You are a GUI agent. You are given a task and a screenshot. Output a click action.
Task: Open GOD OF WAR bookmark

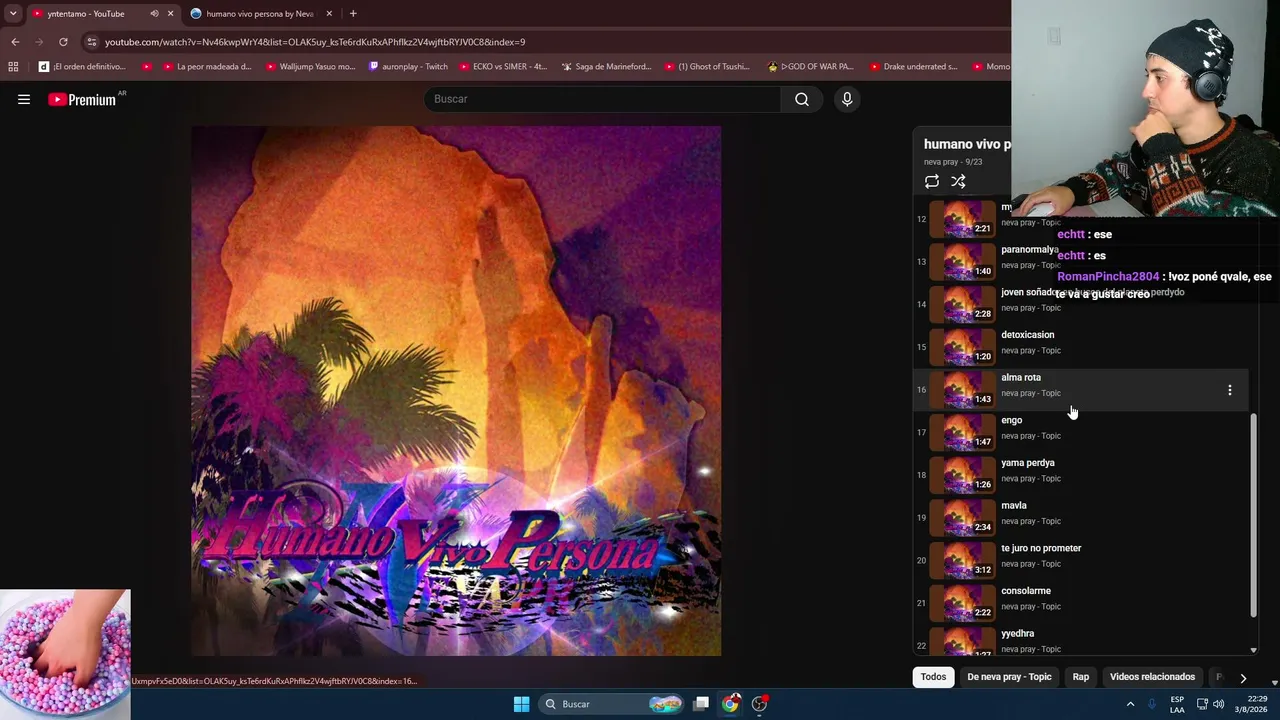tap(810, 67)
